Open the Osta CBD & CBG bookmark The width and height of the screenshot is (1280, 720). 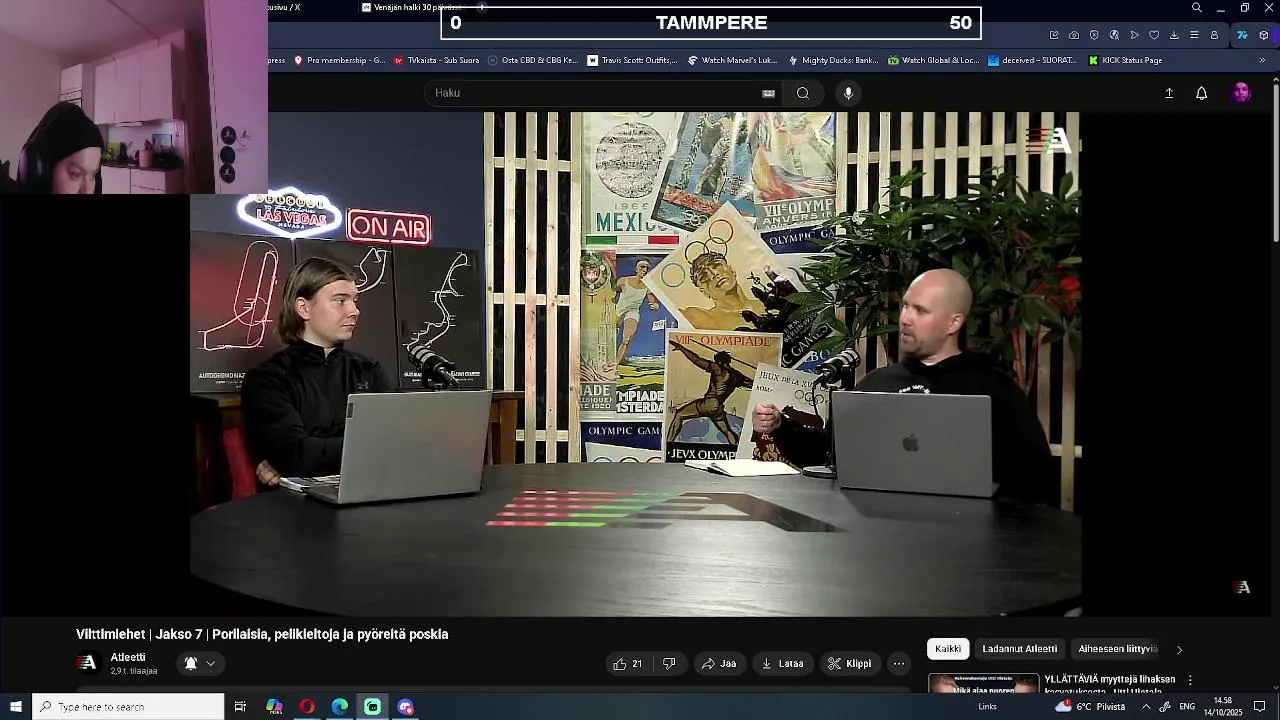(x=533, y=60)
